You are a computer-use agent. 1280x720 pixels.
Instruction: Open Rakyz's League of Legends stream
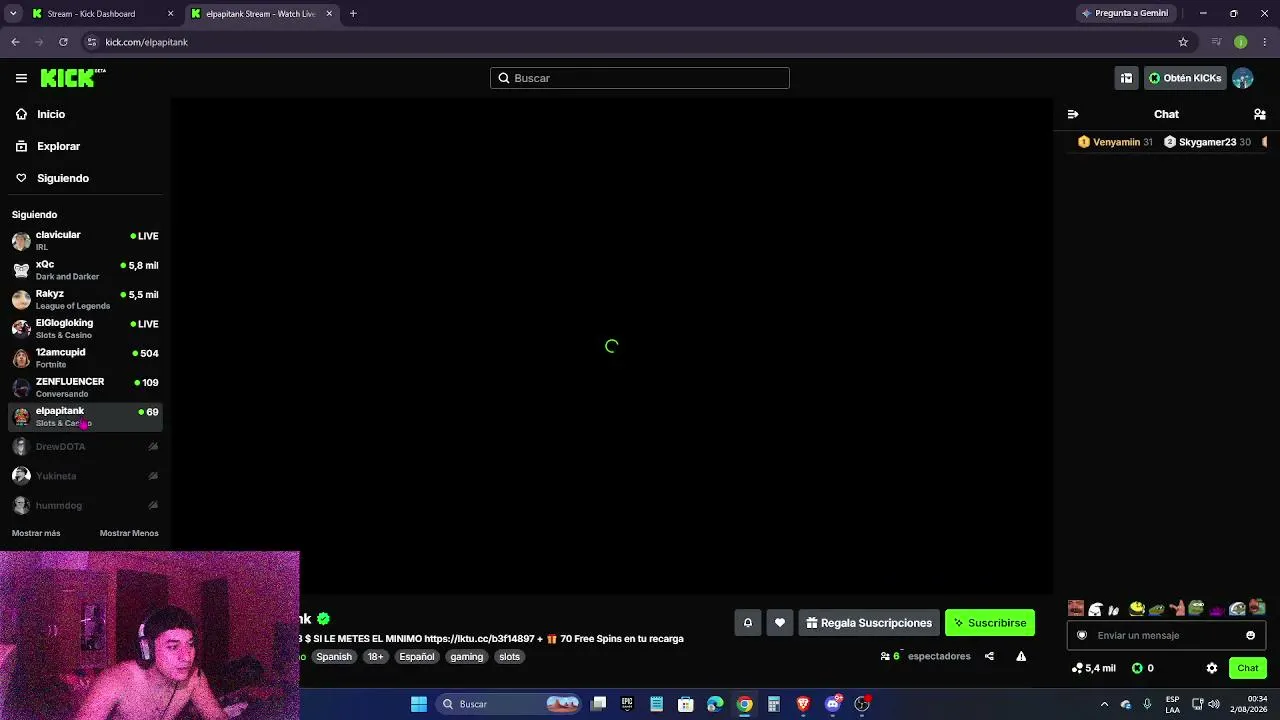point(85,299)
